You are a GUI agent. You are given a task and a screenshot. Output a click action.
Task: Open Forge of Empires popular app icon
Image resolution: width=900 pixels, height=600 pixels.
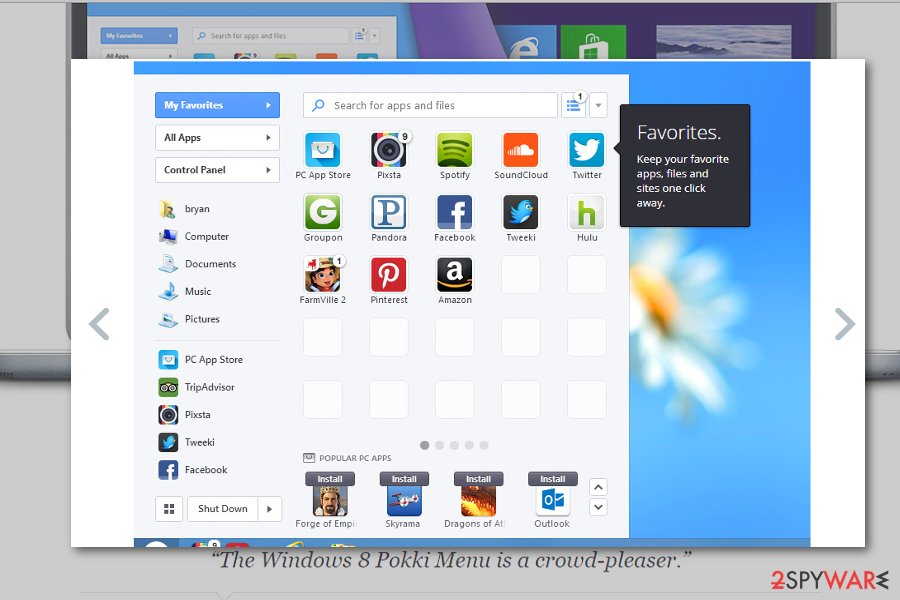click(329, 501)
